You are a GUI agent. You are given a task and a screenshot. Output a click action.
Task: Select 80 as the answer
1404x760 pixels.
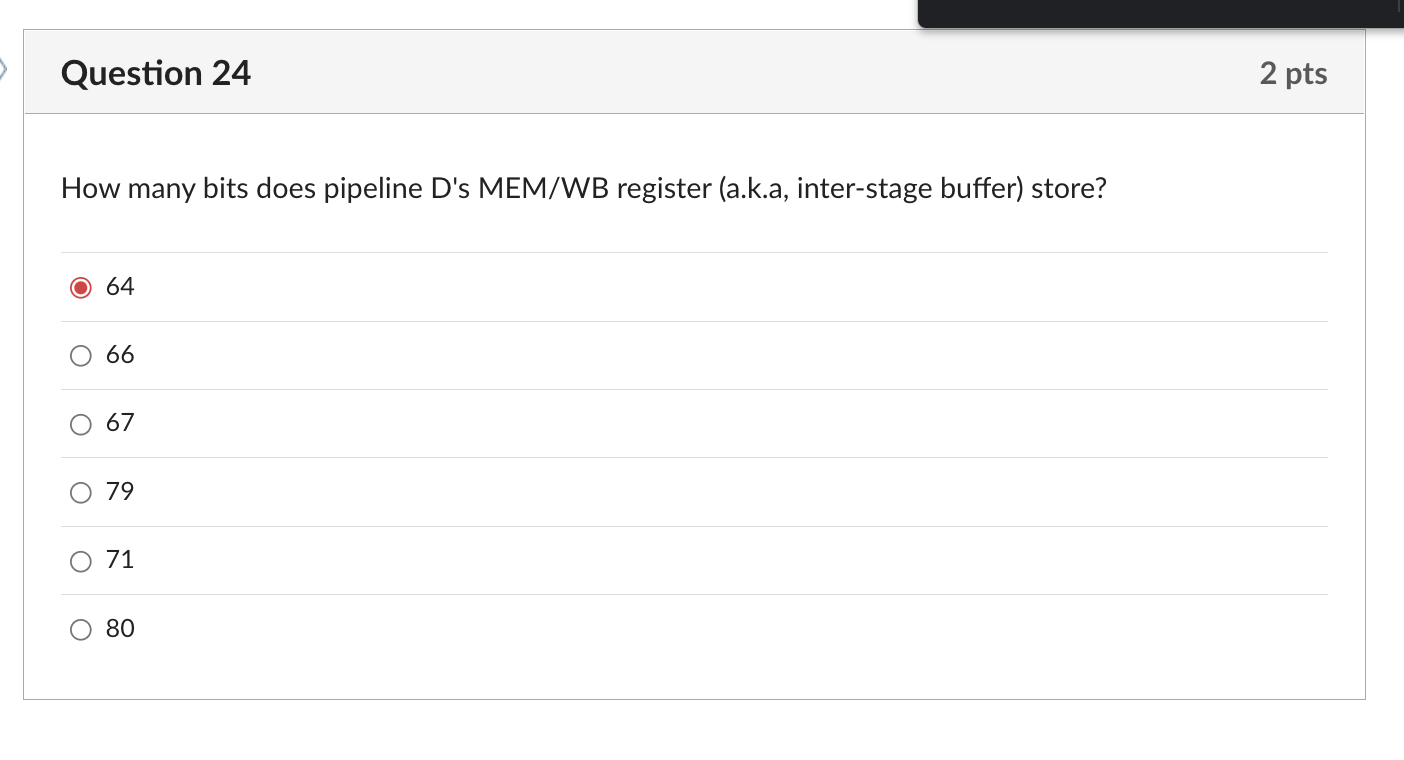(x=80, y=630)
